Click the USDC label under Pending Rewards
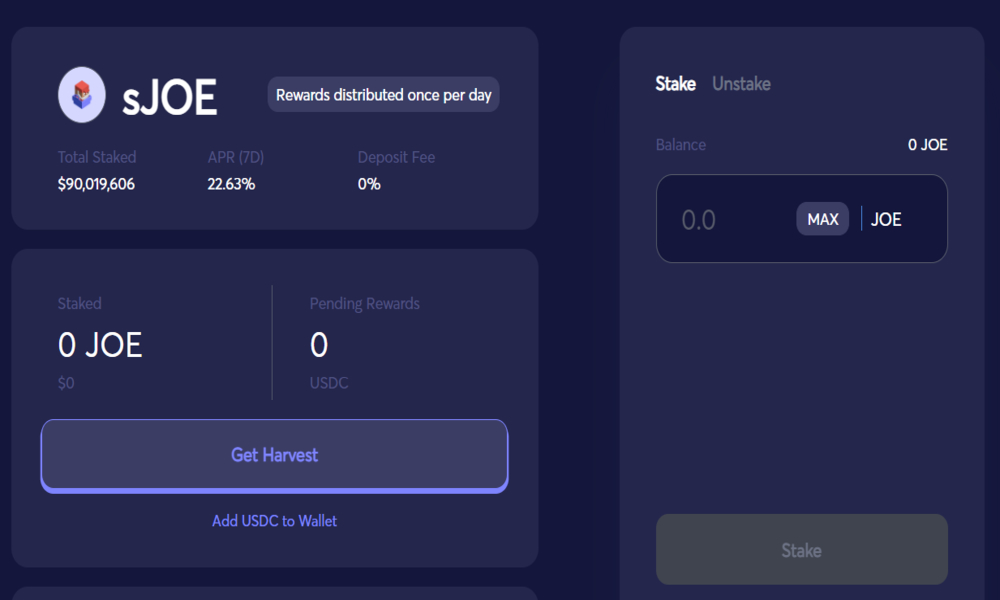Screen dimensions: 1000x600 click(x=329, y=383)
